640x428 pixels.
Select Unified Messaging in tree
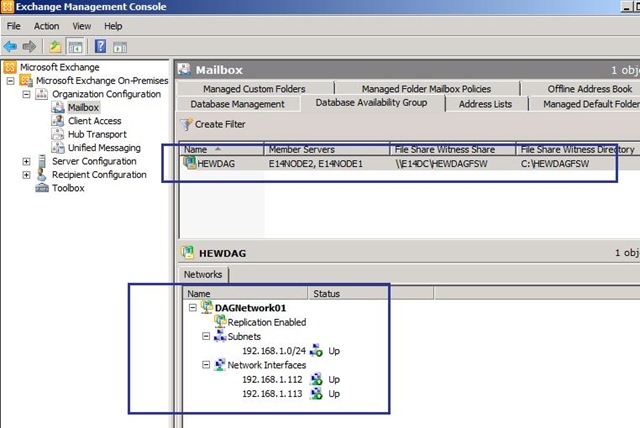click(x=104, y=148)
